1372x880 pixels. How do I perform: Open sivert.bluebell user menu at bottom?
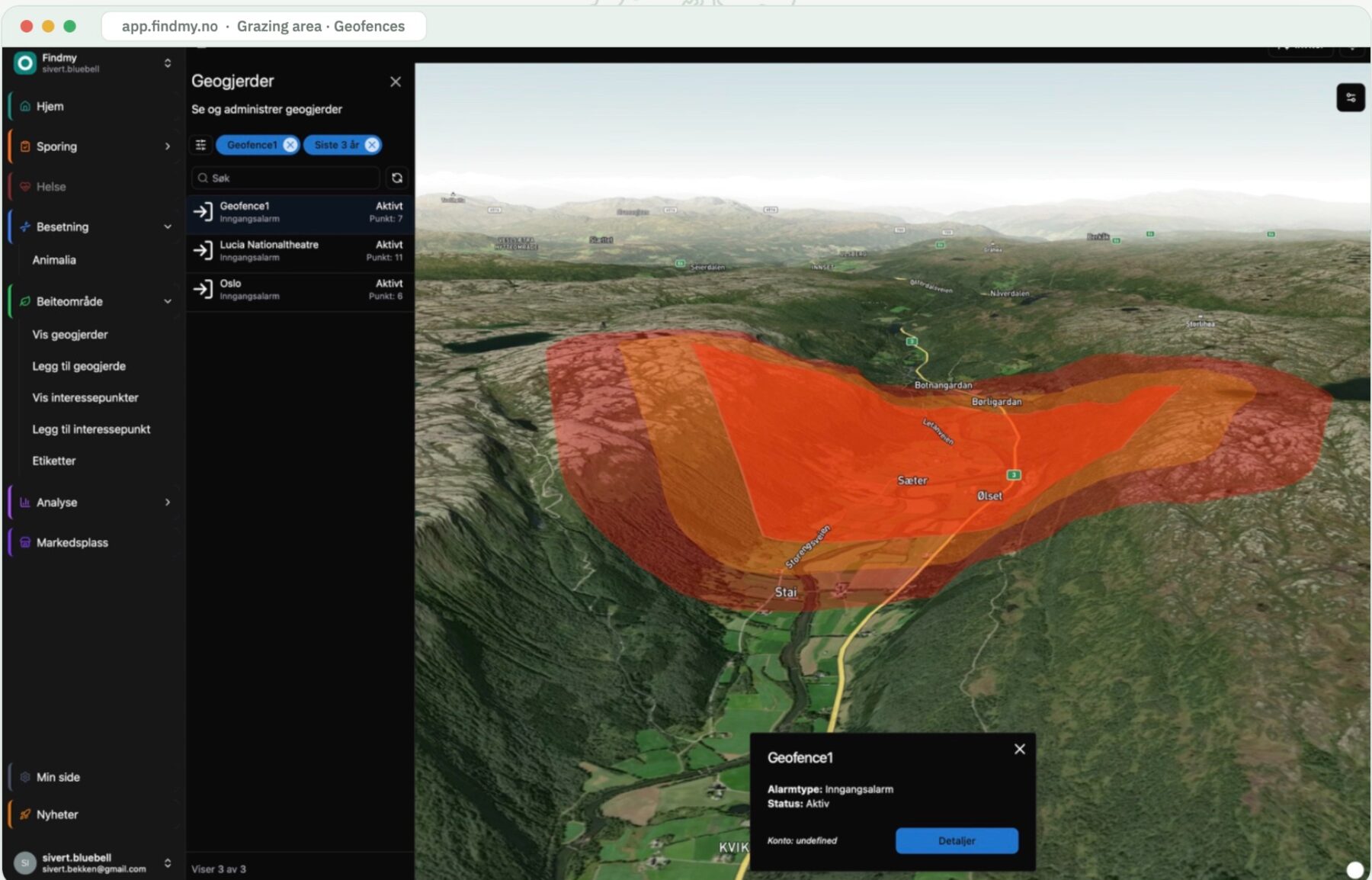(93, 863)
